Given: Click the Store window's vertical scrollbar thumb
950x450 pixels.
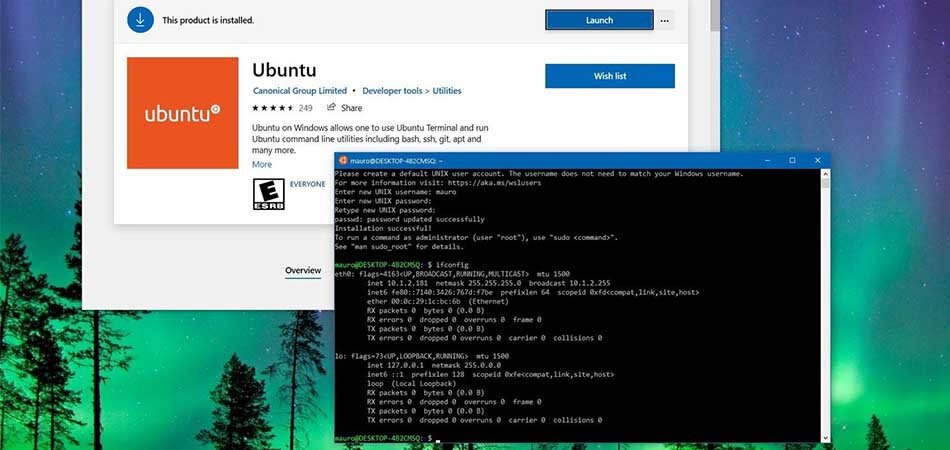Looking at the screenshot, I should 715,16.
